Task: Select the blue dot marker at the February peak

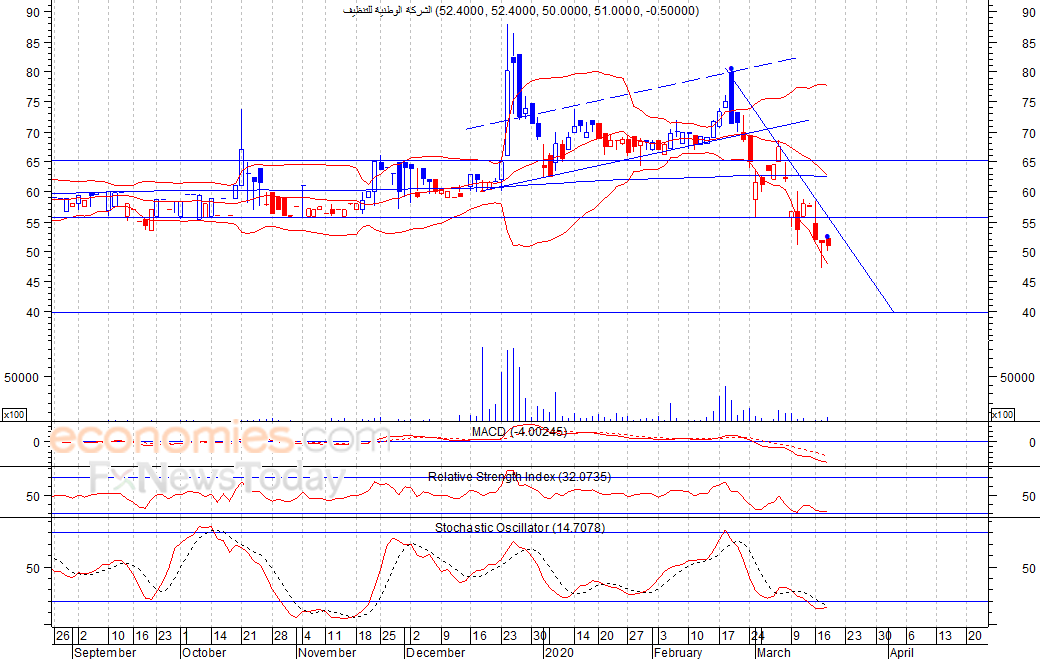Action: point(731,68)
